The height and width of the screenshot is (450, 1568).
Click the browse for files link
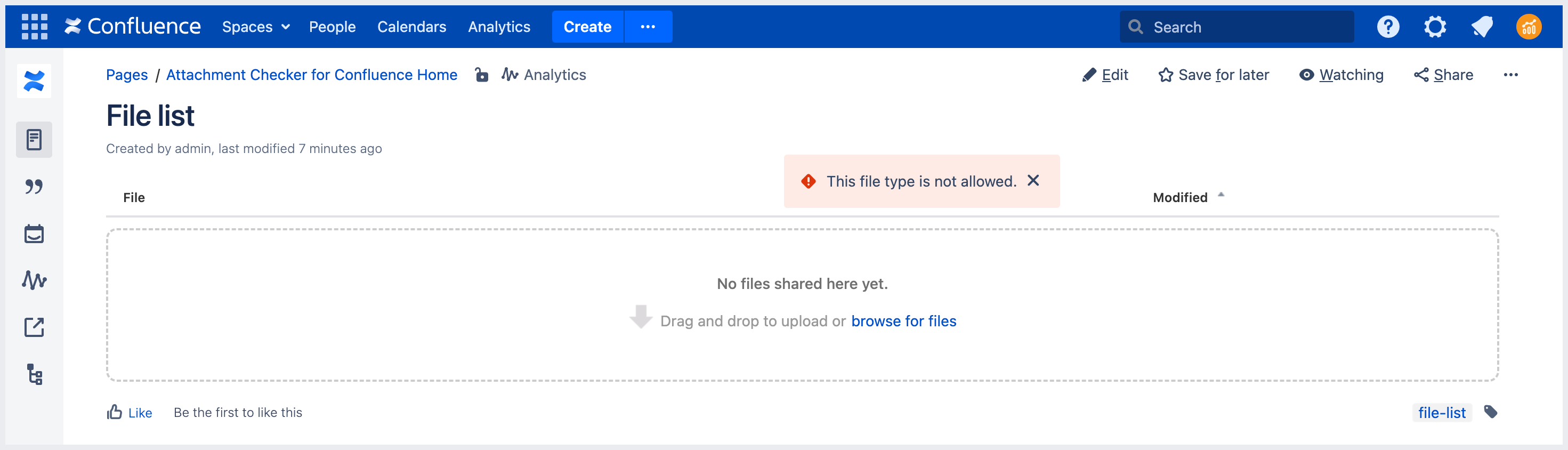pyautogui.click(x=903, y=321)
